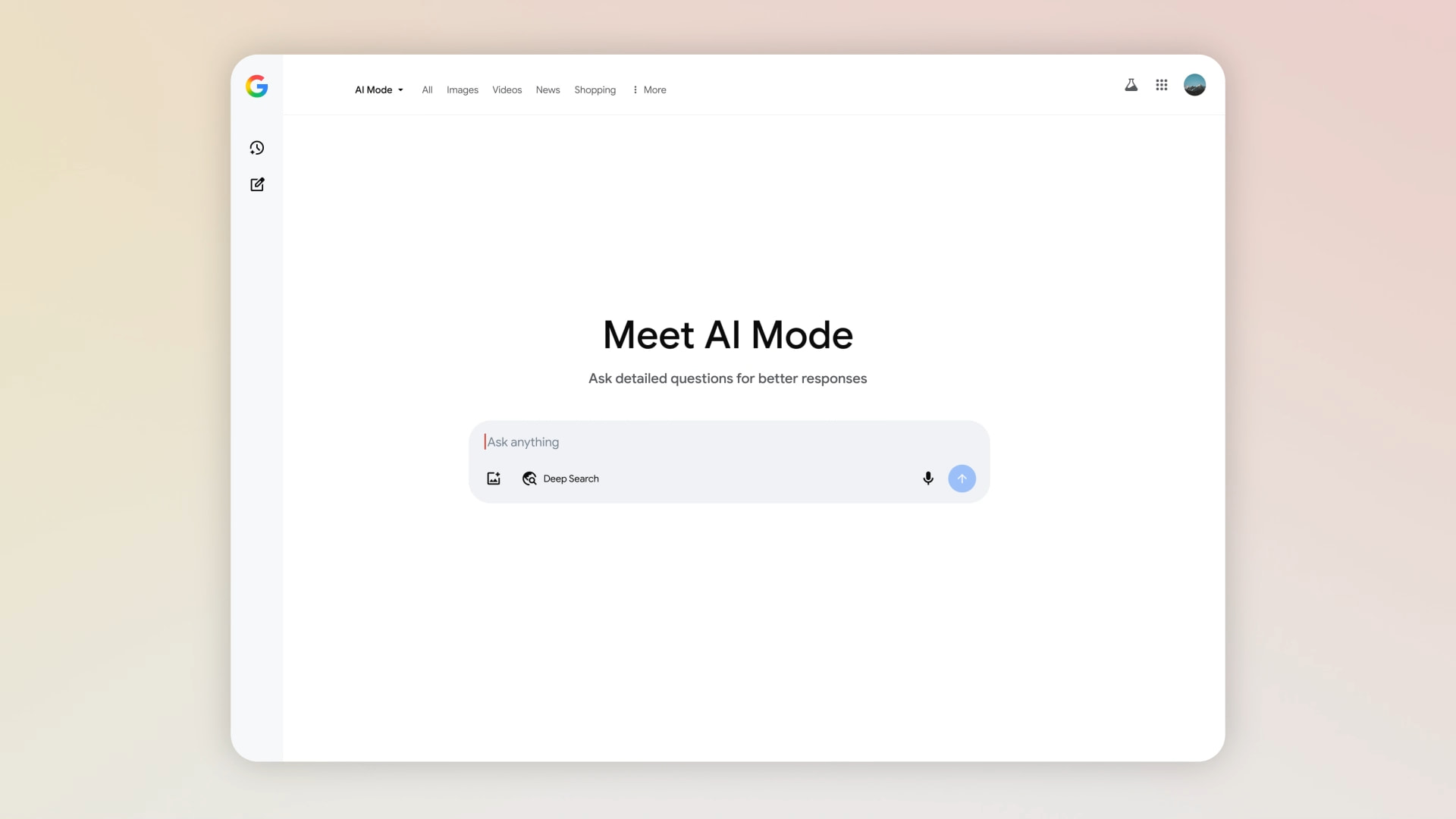Expand the AI Mode dropdown
Screen dimensions: 1456x819
[x=379, y=89]
